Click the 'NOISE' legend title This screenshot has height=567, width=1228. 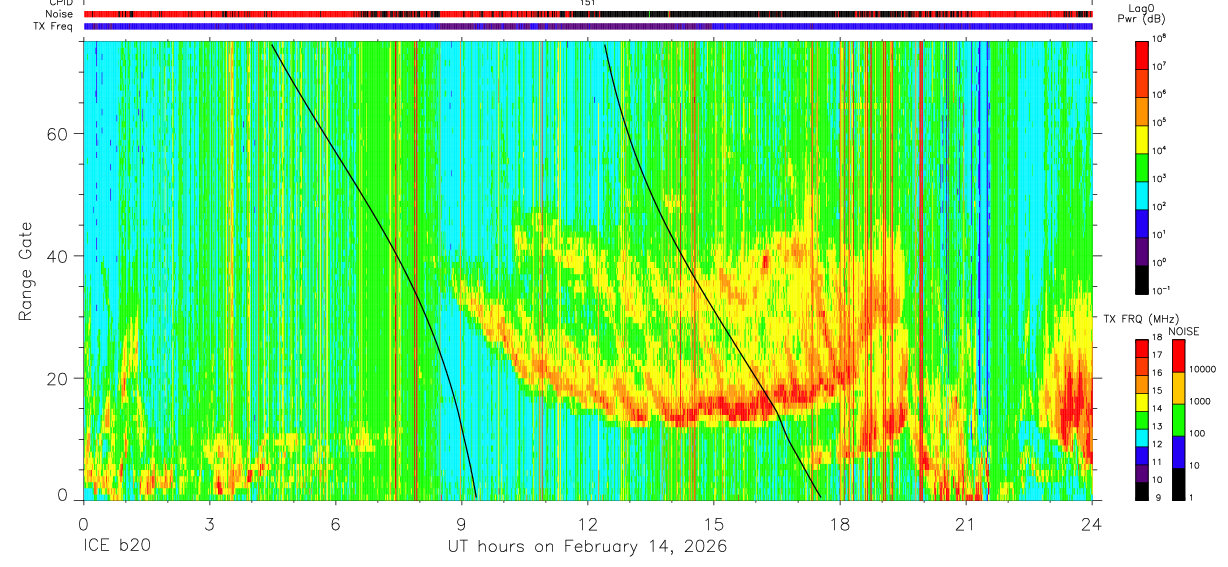1184,330
